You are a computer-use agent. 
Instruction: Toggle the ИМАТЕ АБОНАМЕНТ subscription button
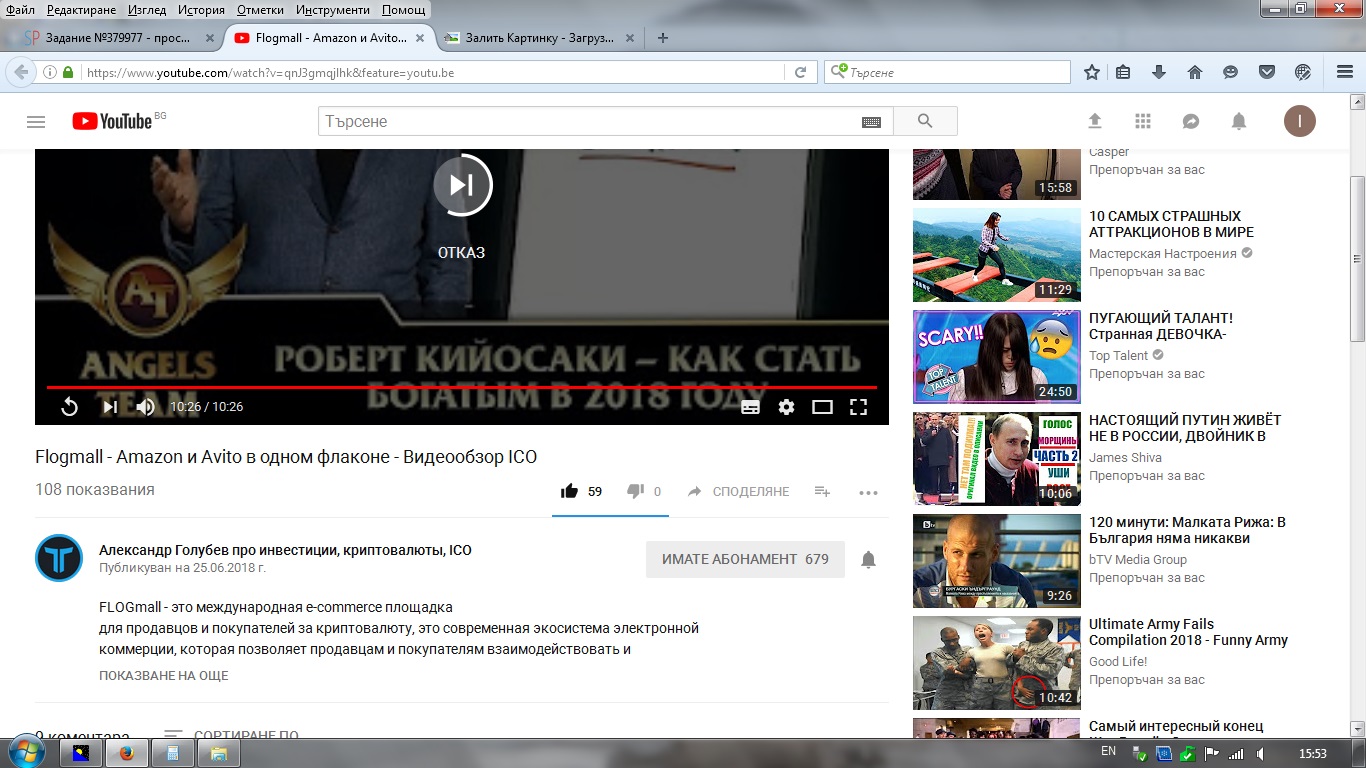[745, 559]
